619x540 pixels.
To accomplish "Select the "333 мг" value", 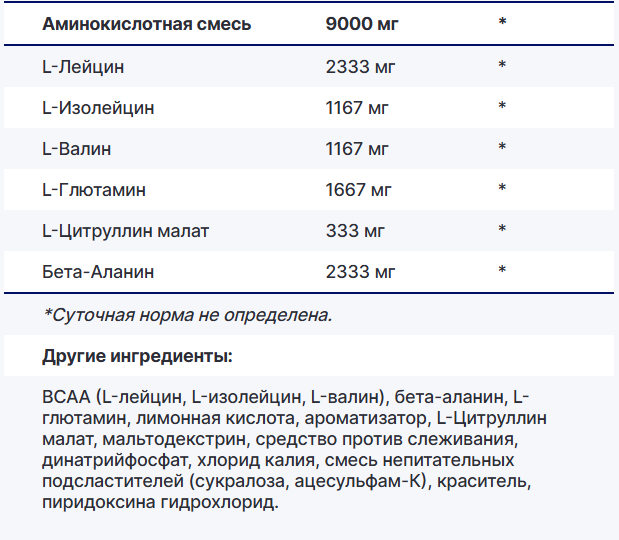I will 353,230.
